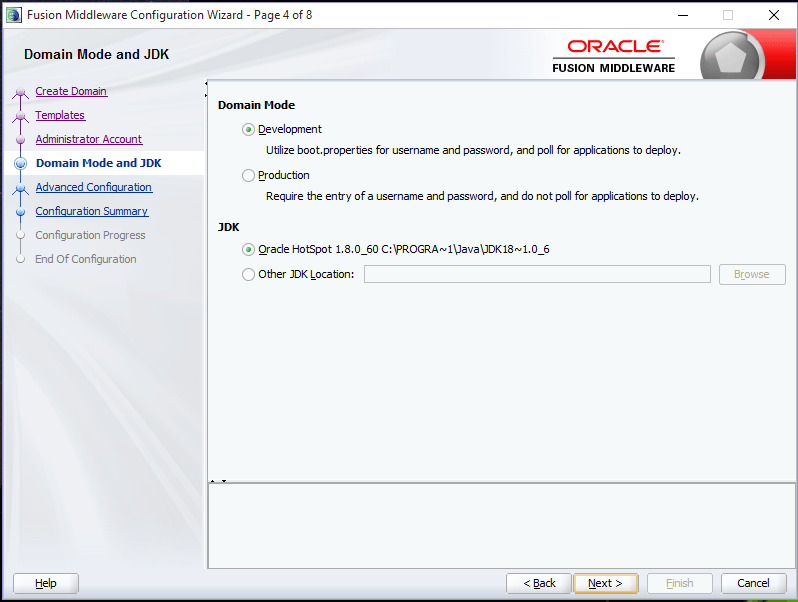Click the Configuration Summary step bullet icon
798x602 pixels.
pos(20,212)
